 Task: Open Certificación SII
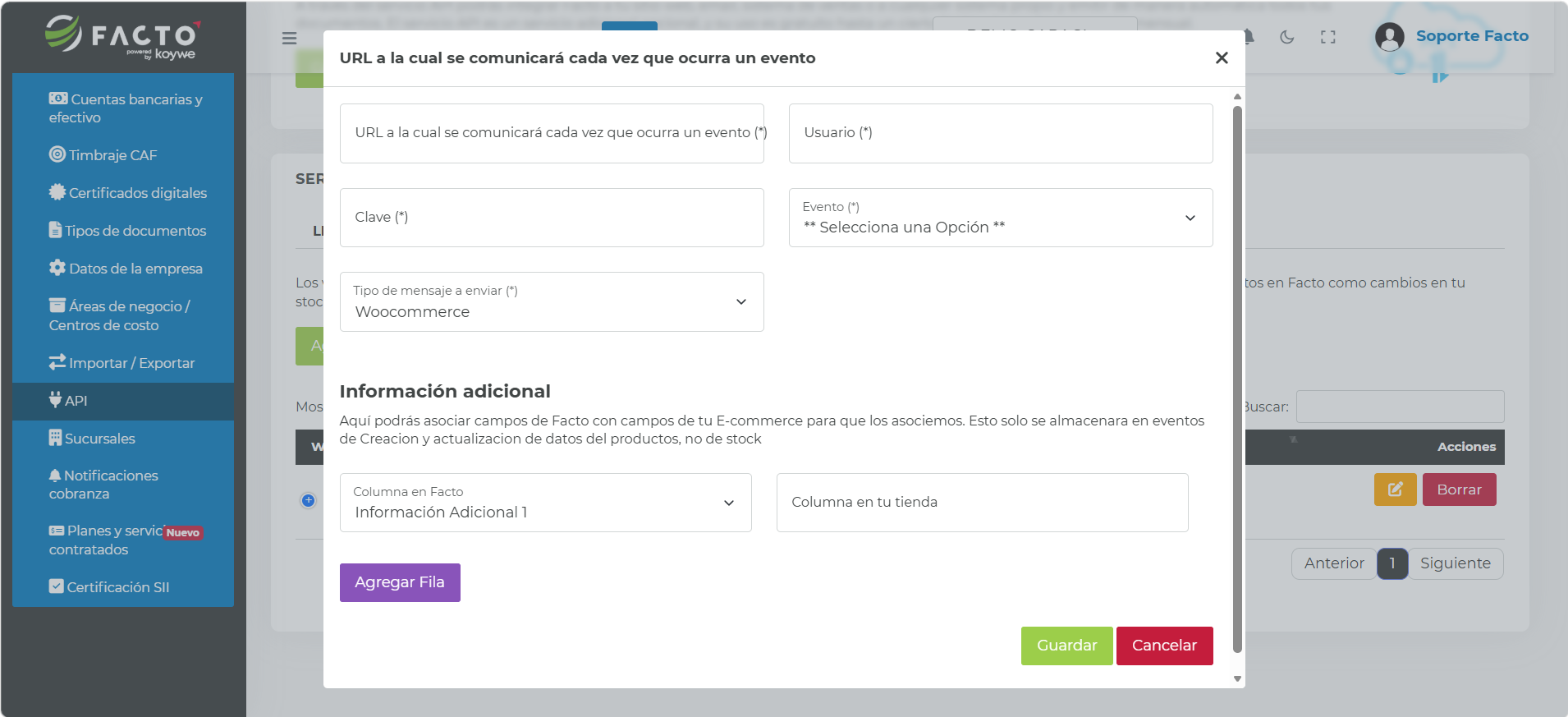pyautogui.click(x=123, y=587)
